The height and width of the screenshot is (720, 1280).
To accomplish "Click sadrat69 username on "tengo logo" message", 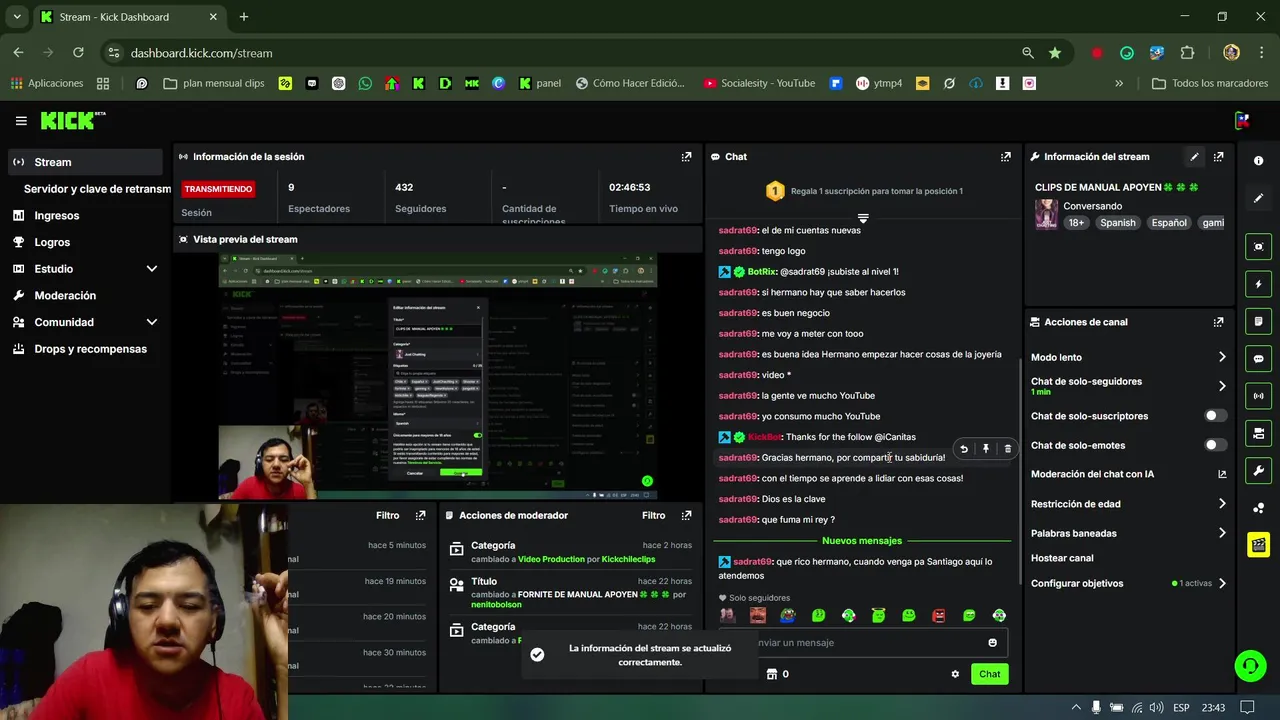I will pos(738,251).
